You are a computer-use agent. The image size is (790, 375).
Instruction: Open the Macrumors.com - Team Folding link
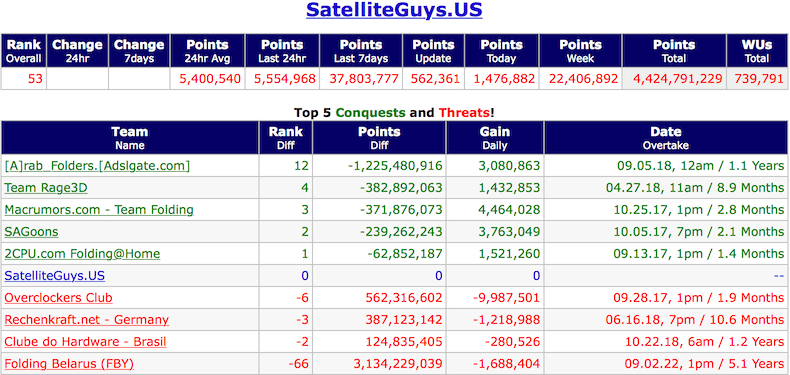pos(99,210)
